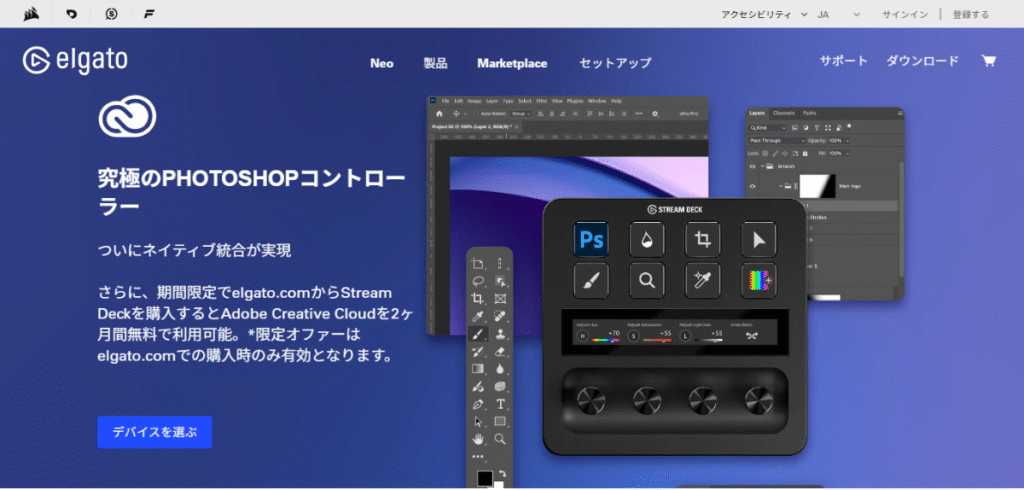Toggle lock position in Layers panel
1024x490 pixels.
click(x=784, y=154)
